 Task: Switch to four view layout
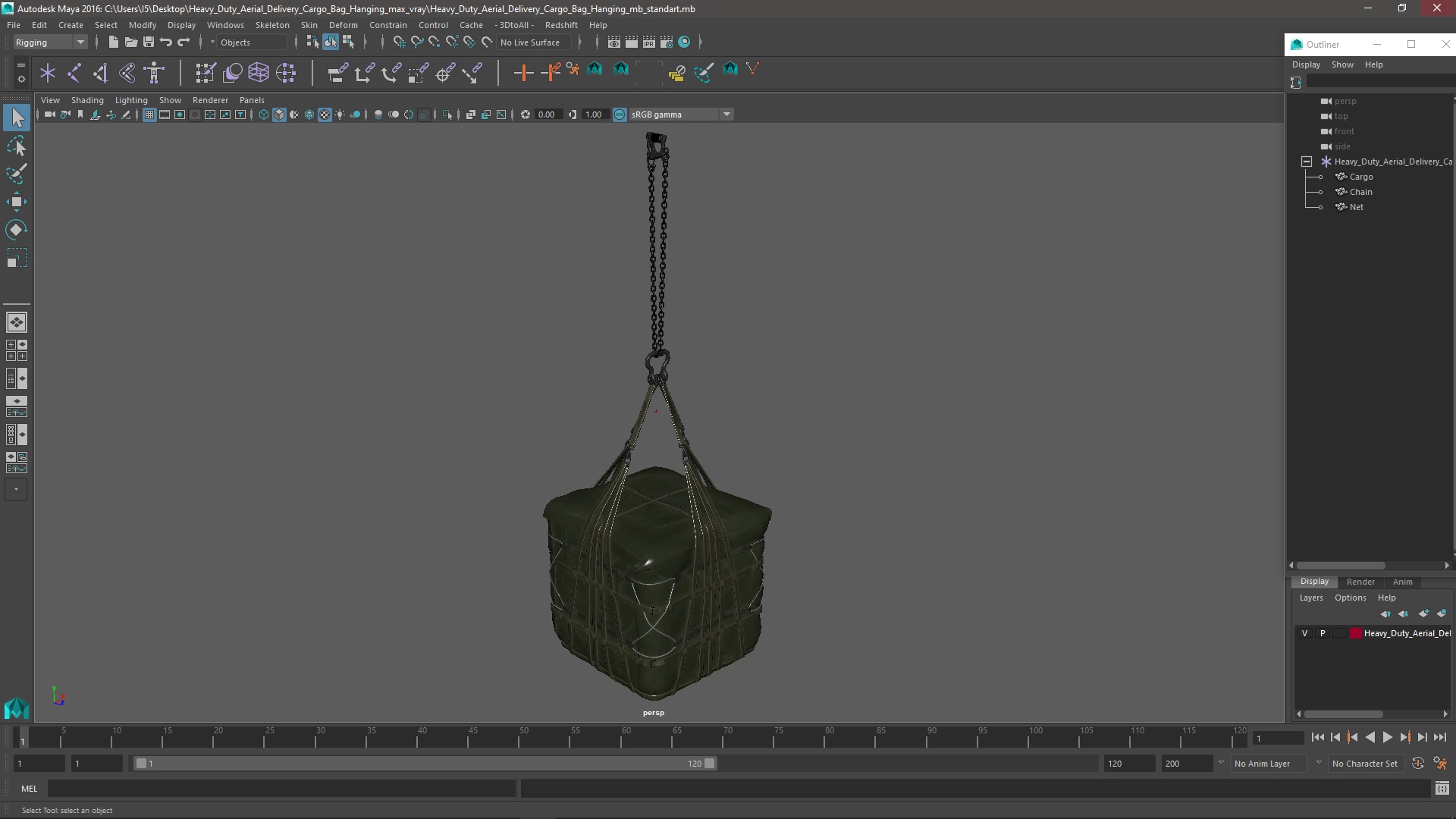[17, 350]
